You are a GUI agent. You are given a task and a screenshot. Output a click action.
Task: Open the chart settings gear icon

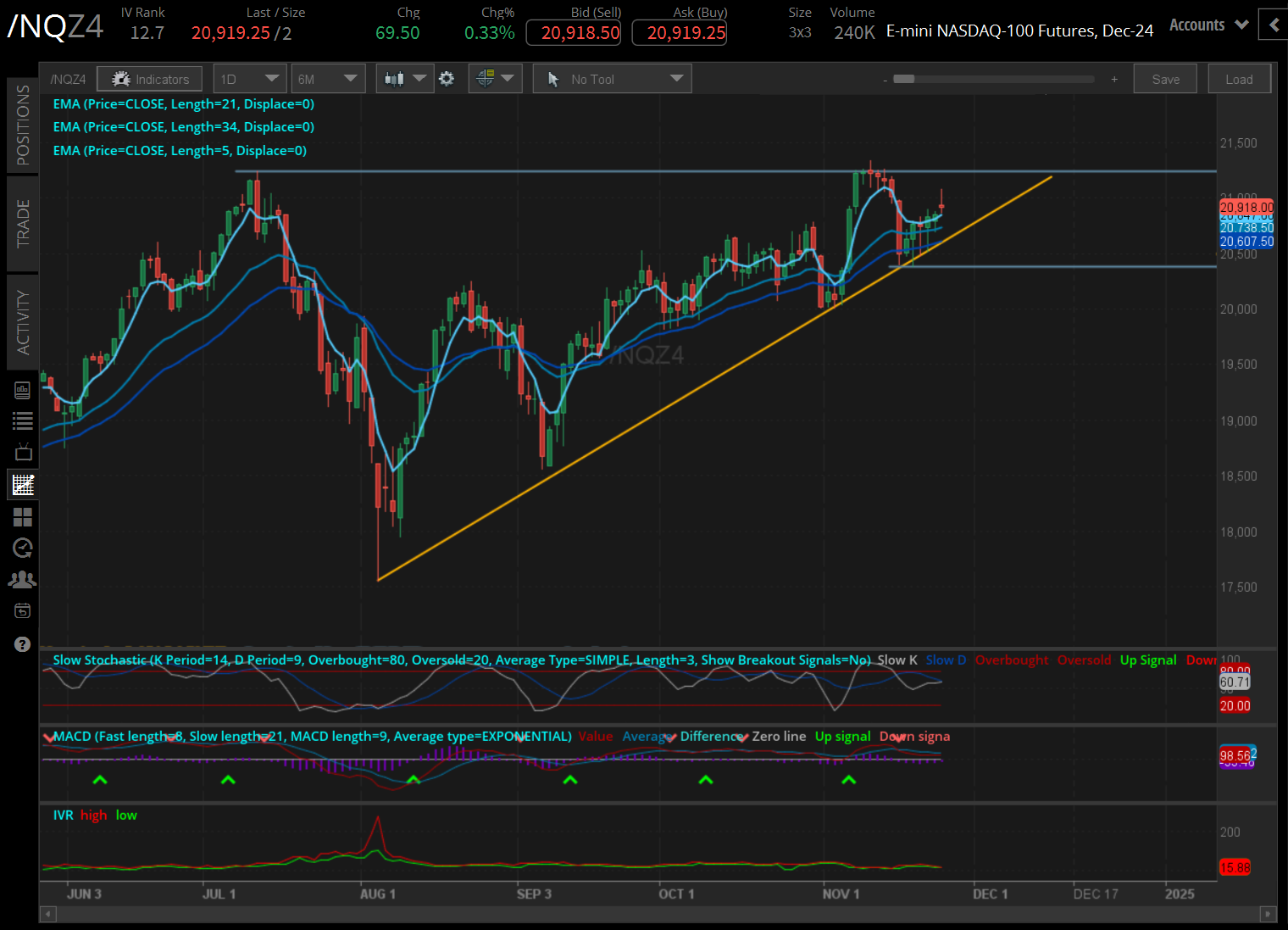tap(447, 78)
